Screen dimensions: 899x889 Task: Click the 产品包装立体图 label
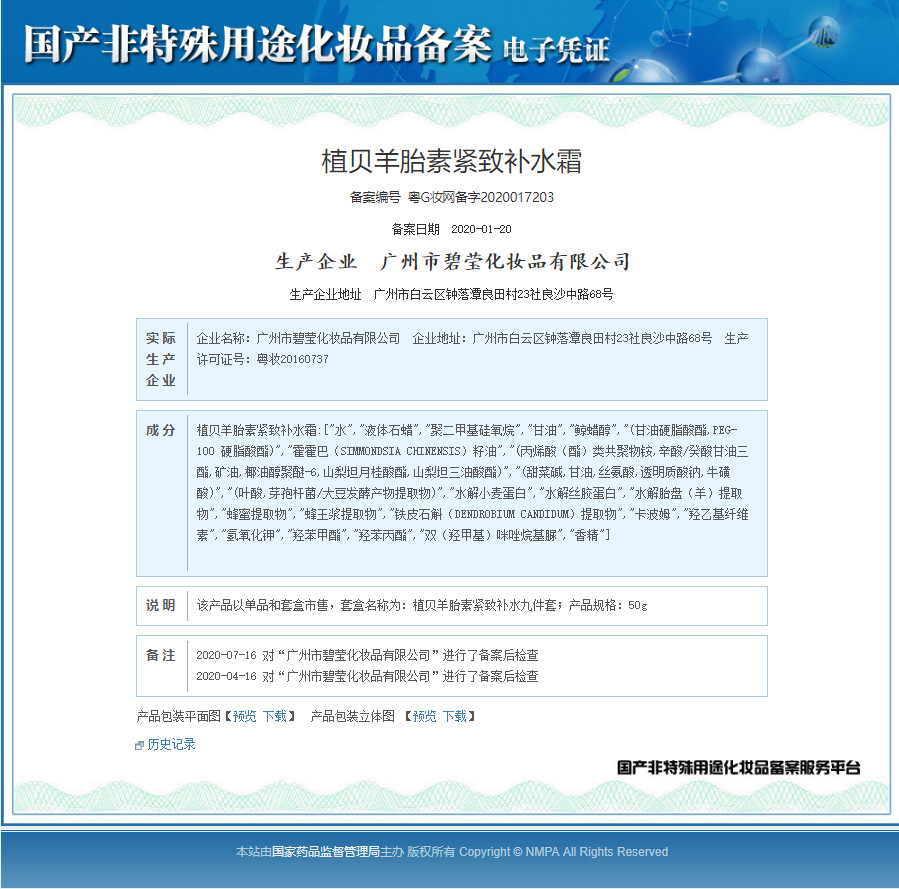pyautogui.click(x=353, y=716)
